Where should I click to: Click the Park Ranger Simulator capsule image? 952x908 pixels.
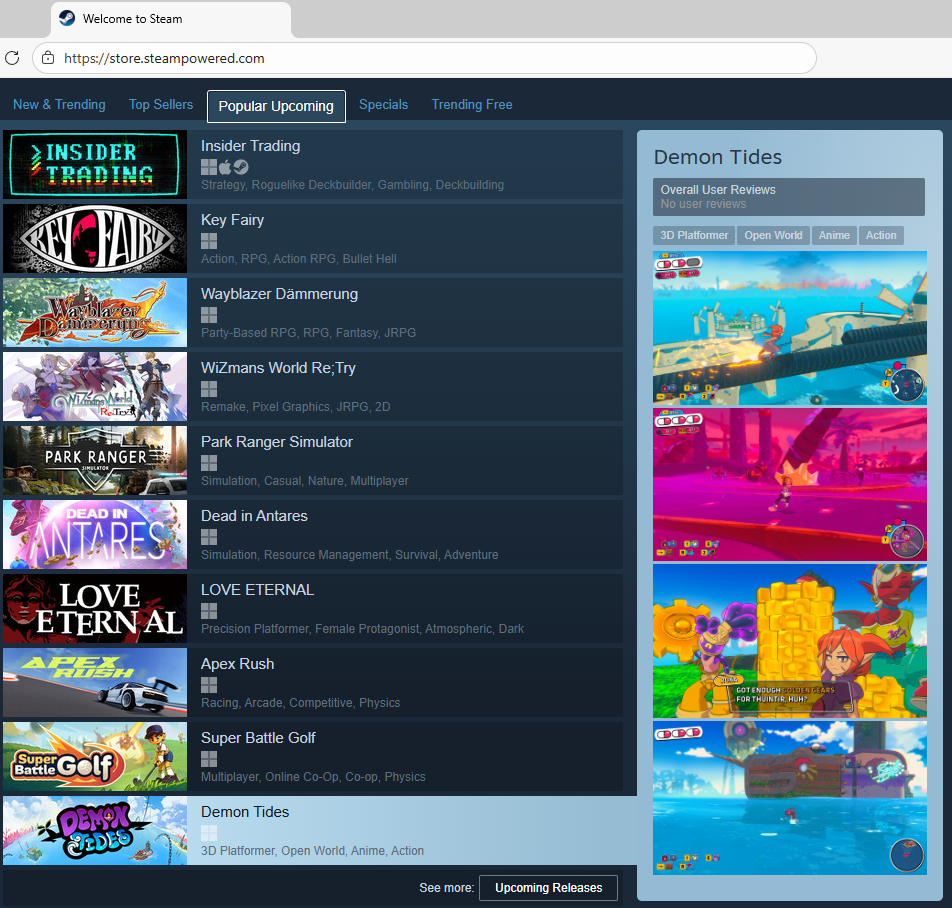point(95,461)
